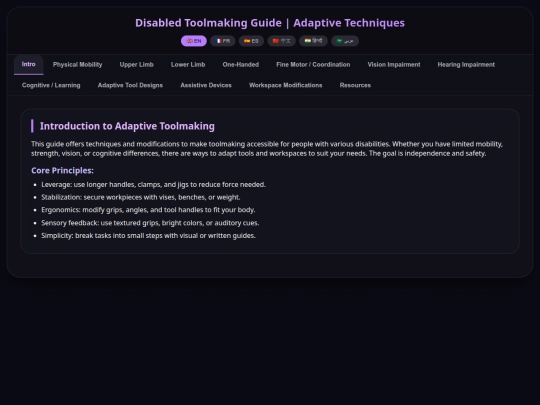Show the One-Handed tab
Screen dimensions: 540x405
[241, 65]
